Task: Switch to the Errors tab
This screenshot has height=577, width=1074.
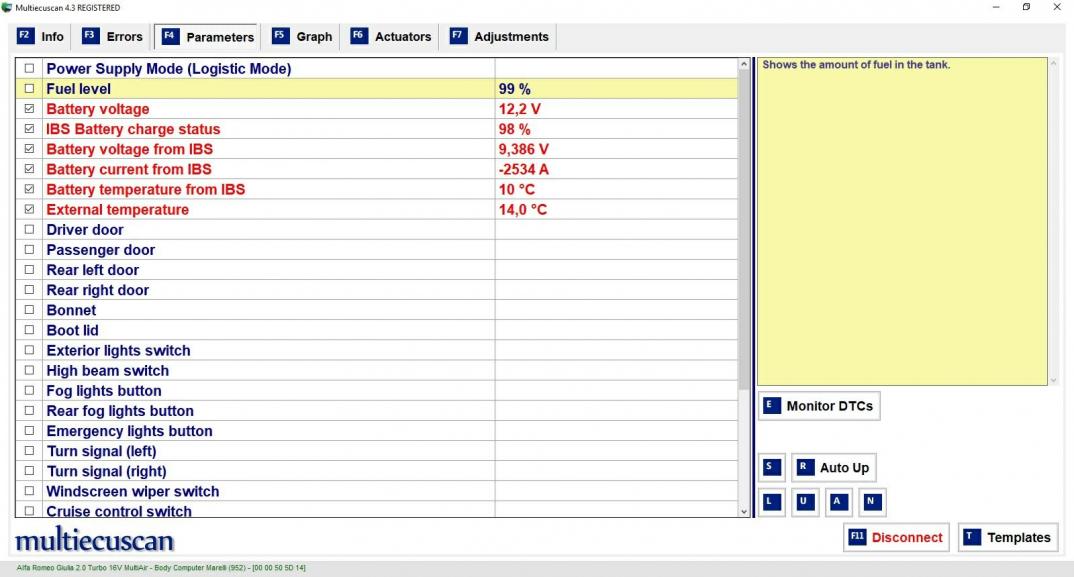Action: tap(113, 36)
